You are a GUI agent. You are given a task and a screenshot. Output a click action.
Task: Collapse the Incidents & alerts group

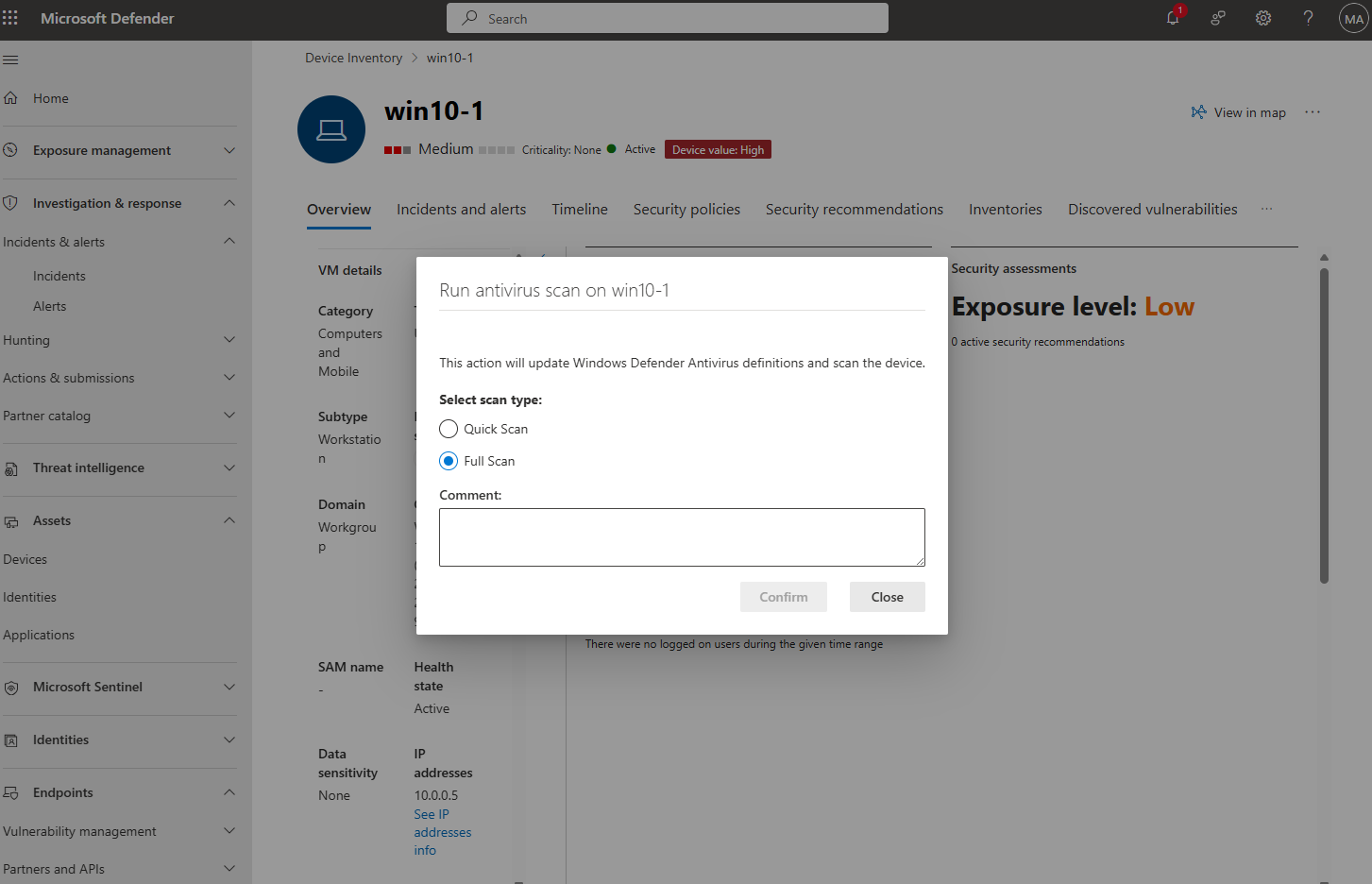click(x=229, y=241)
